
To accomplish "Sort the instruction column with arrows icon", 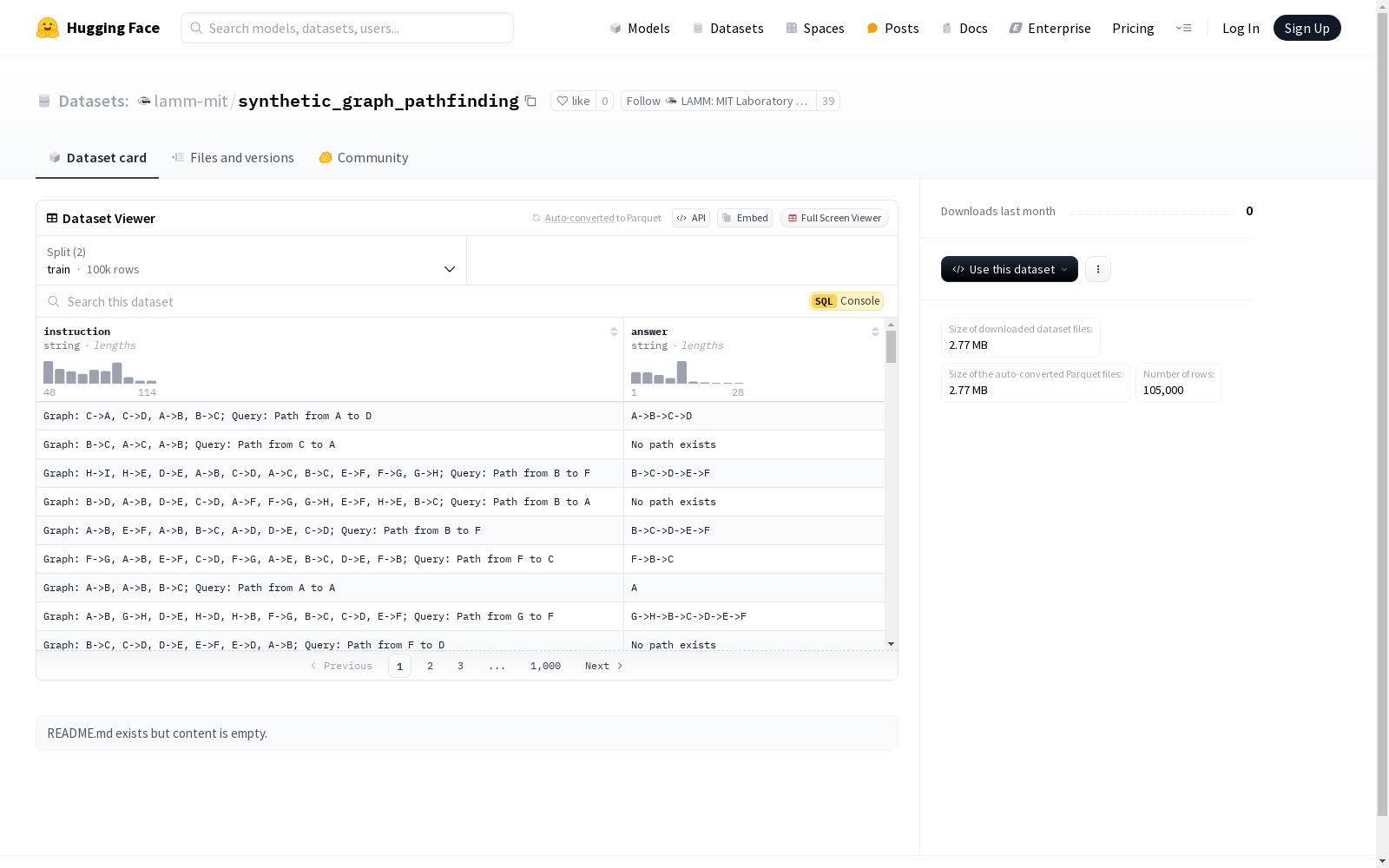I will (x=614, y=332).
